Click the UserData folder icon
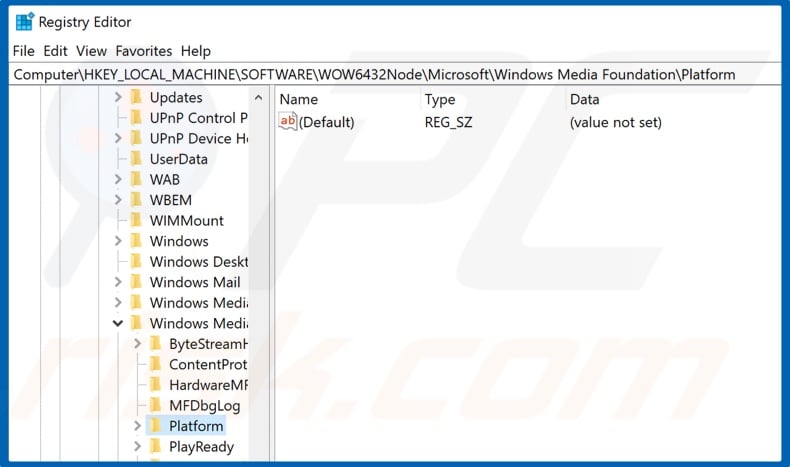The width and height of the screenshot is (790, 467). (x=136, y=159)
